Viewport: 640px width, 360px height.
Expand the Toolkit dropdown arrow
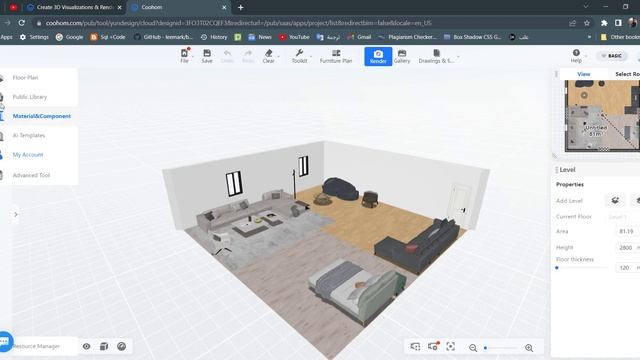311,56
